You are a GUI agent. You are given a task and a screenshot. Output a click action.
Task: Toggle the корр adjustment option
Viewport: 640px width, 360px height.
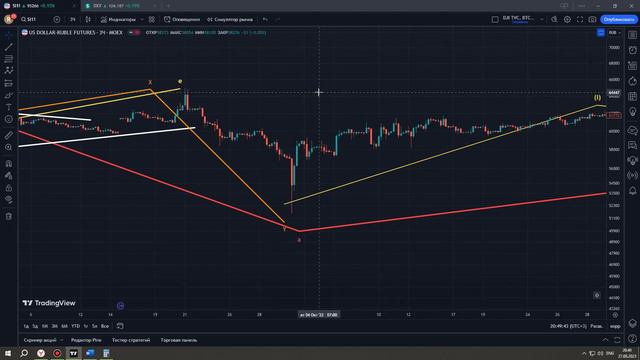tap(615, 326)
